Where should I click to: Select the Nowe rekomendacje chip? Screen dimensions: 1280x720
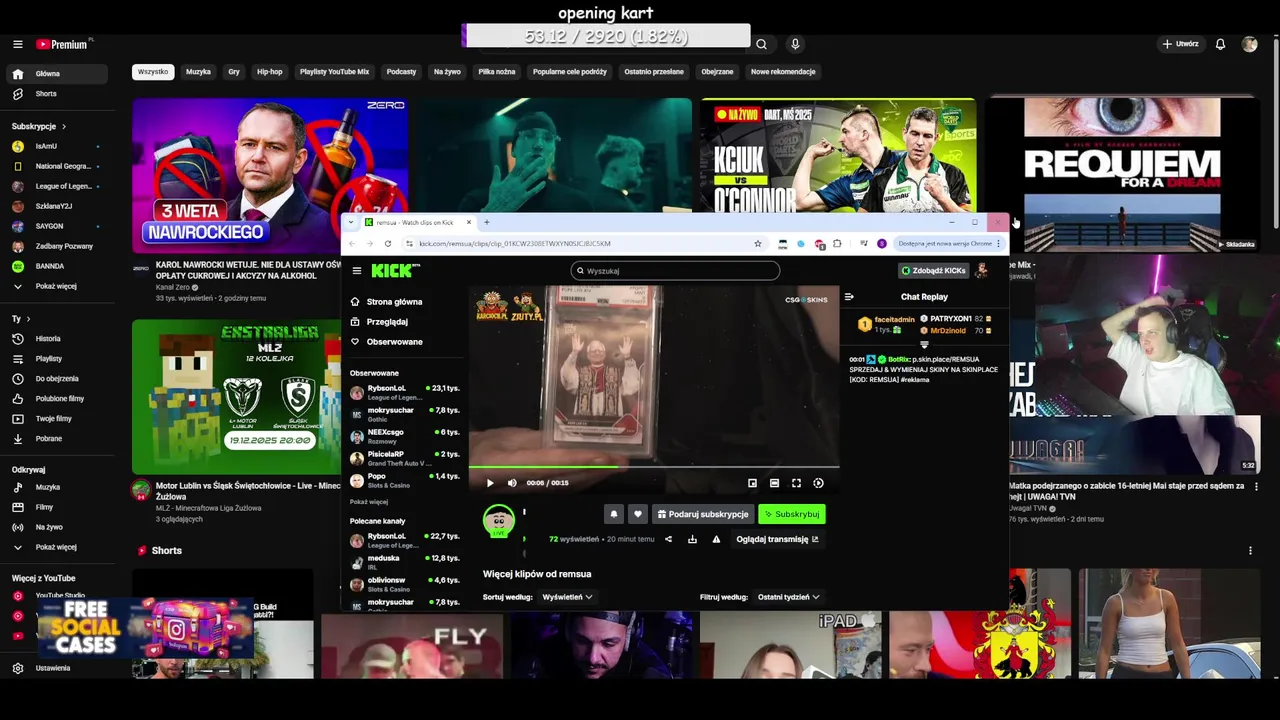point(783,72)
